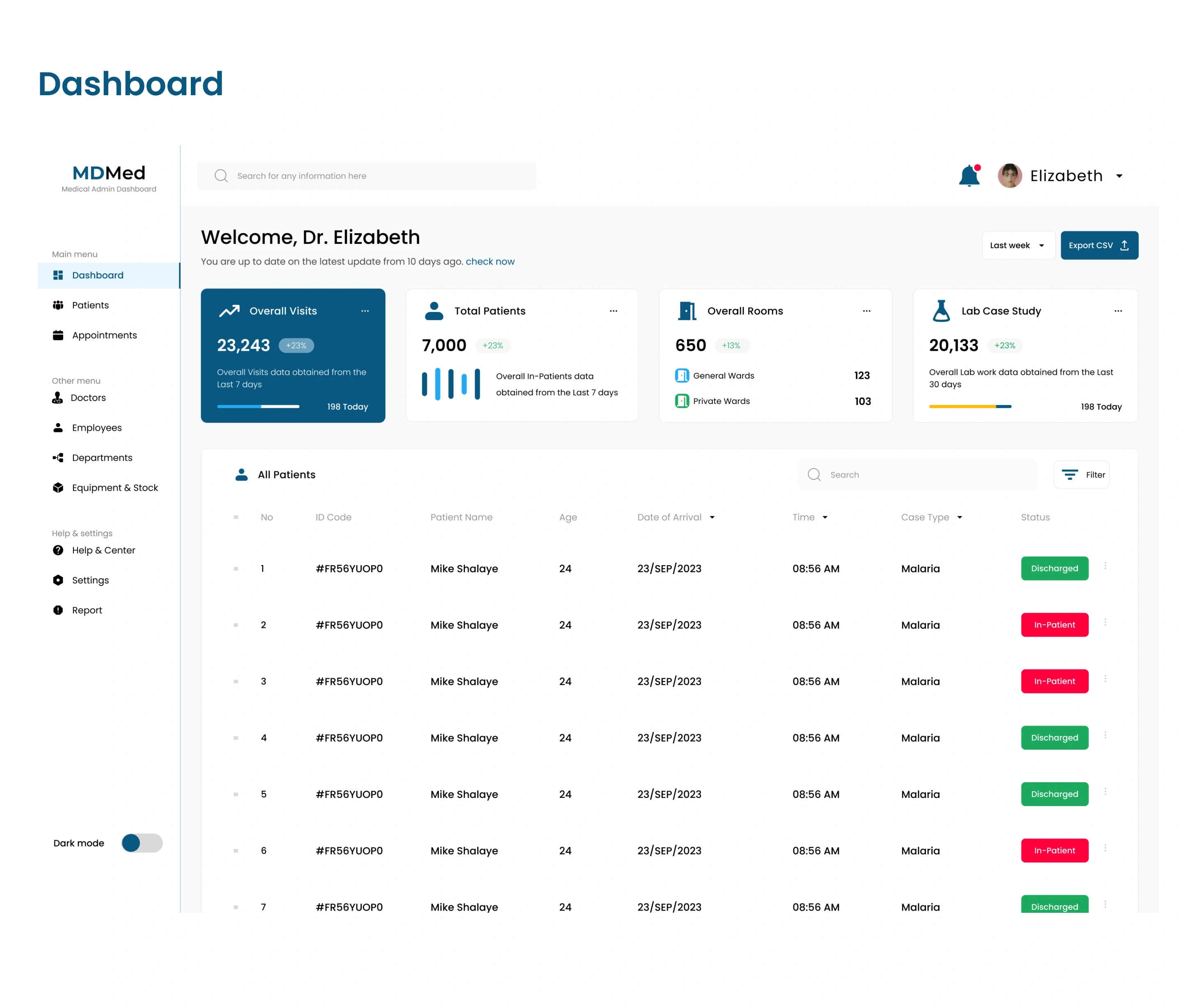Click the Overall Visits progress bar
The height and width of the screenshot is (1008, 1182).
pos(258,407)
